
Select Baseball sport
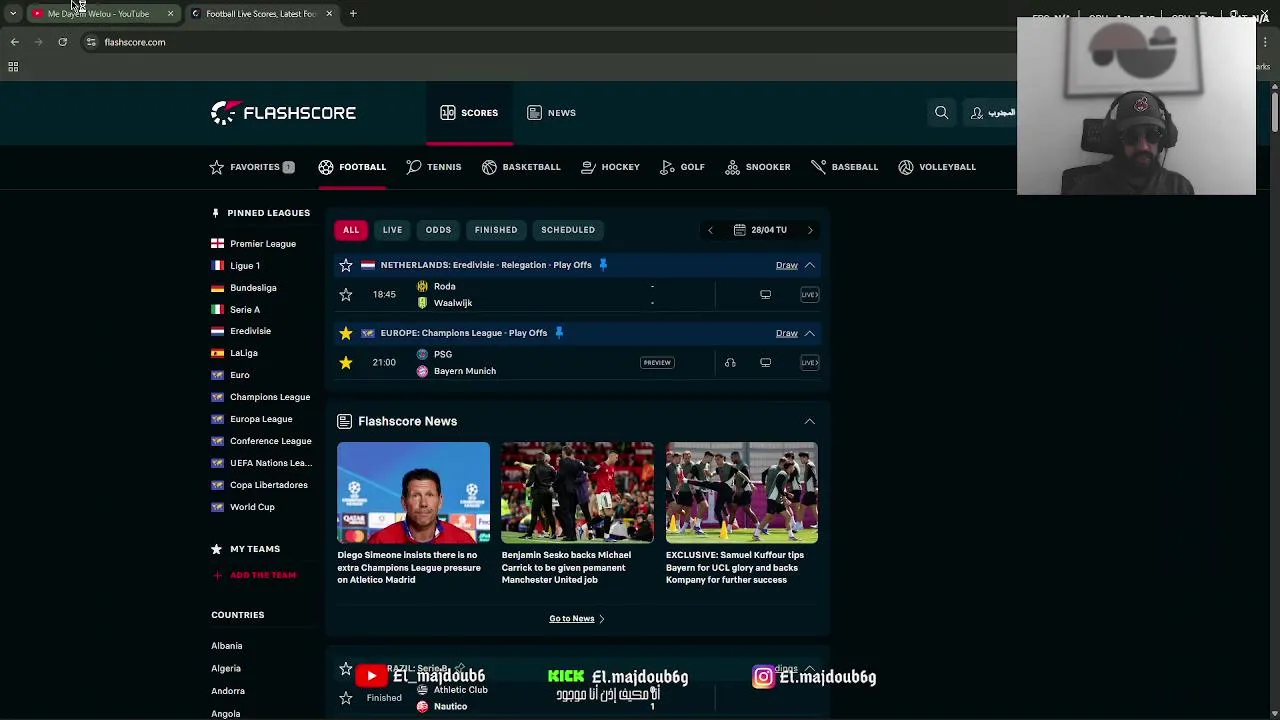pyautogui.click(x=844, y=167)
